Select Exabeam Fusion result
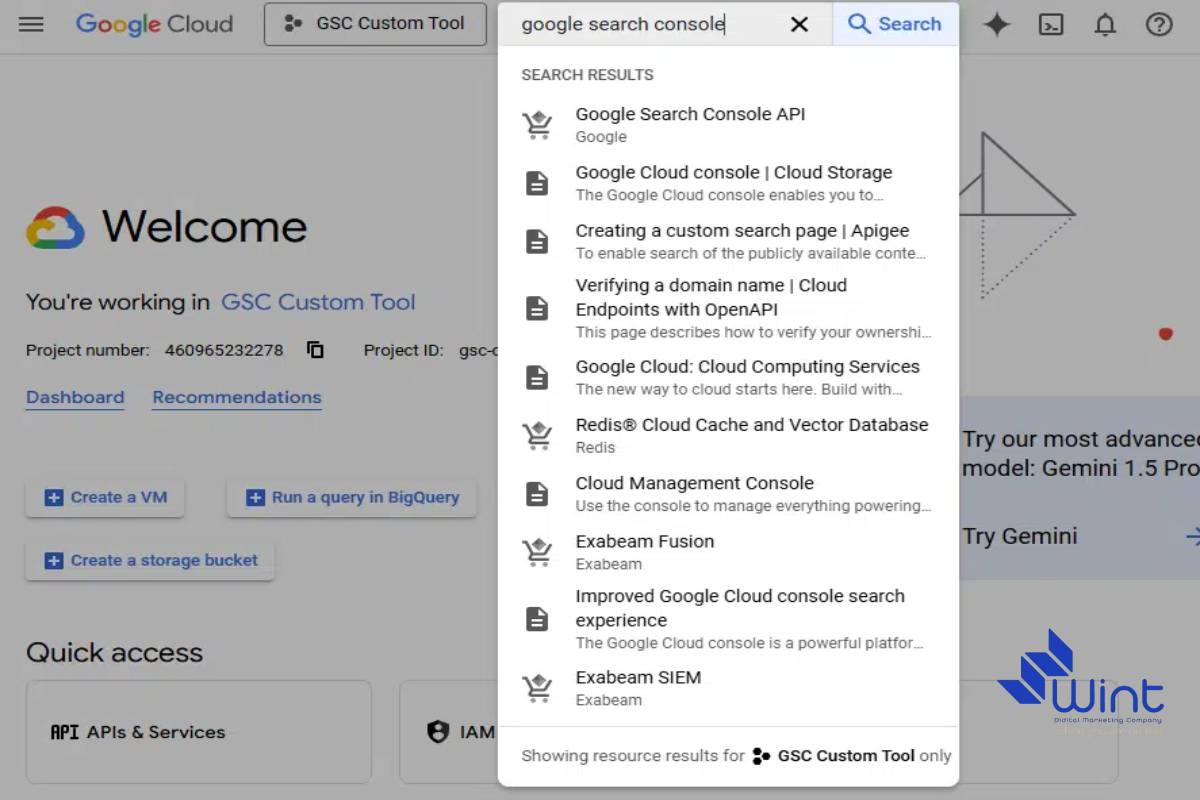 pos(728,552)
